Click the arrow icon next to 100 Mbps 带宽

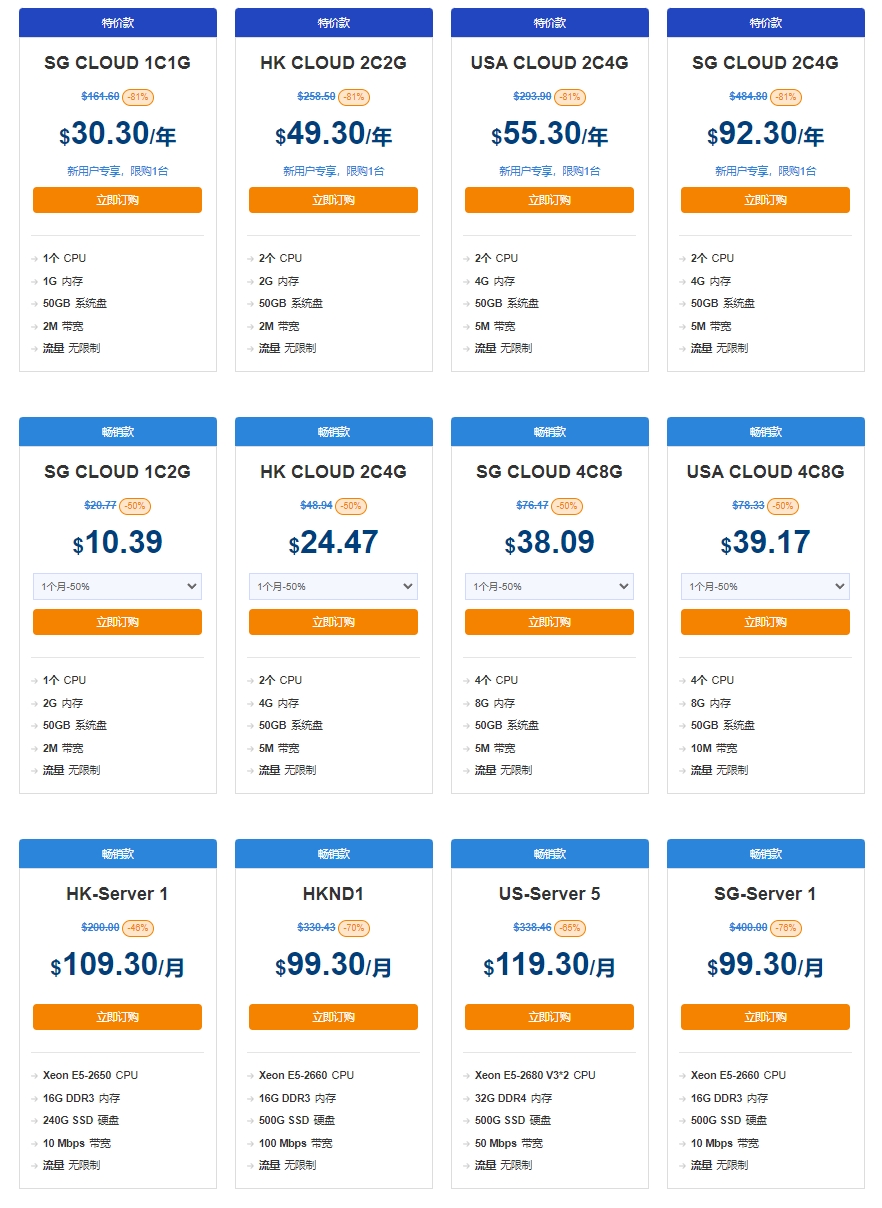click(251, 1143)
